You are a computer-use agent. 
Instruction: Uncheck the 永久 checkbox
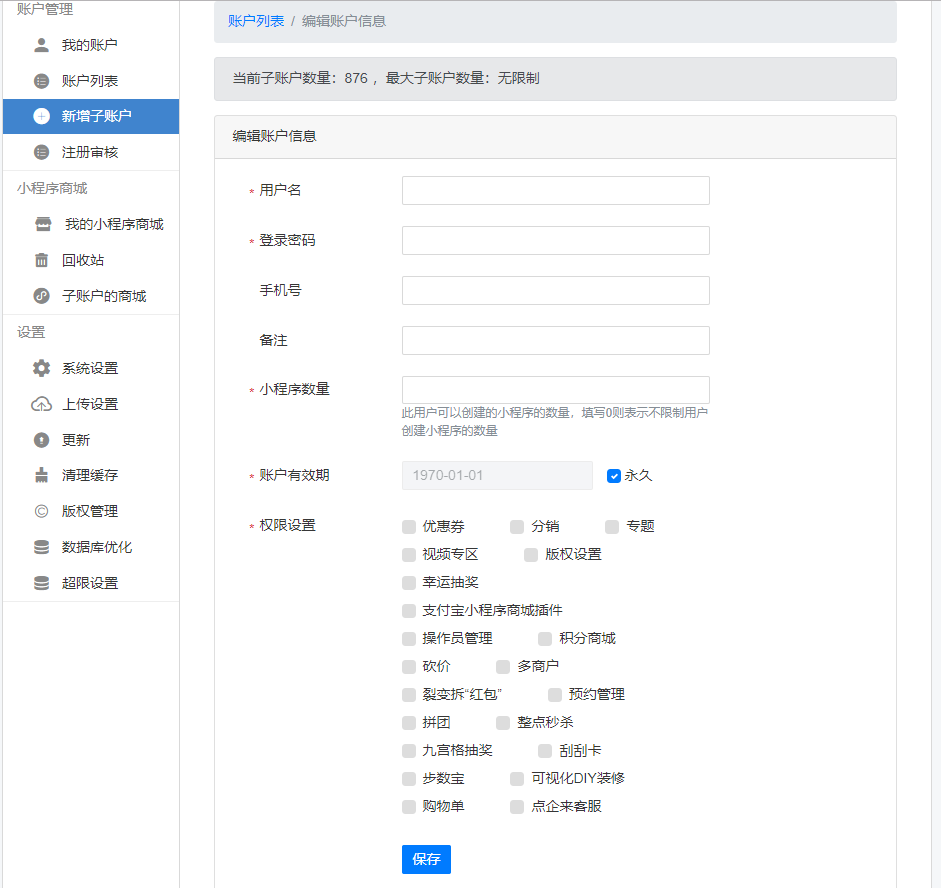coord(613,475)
